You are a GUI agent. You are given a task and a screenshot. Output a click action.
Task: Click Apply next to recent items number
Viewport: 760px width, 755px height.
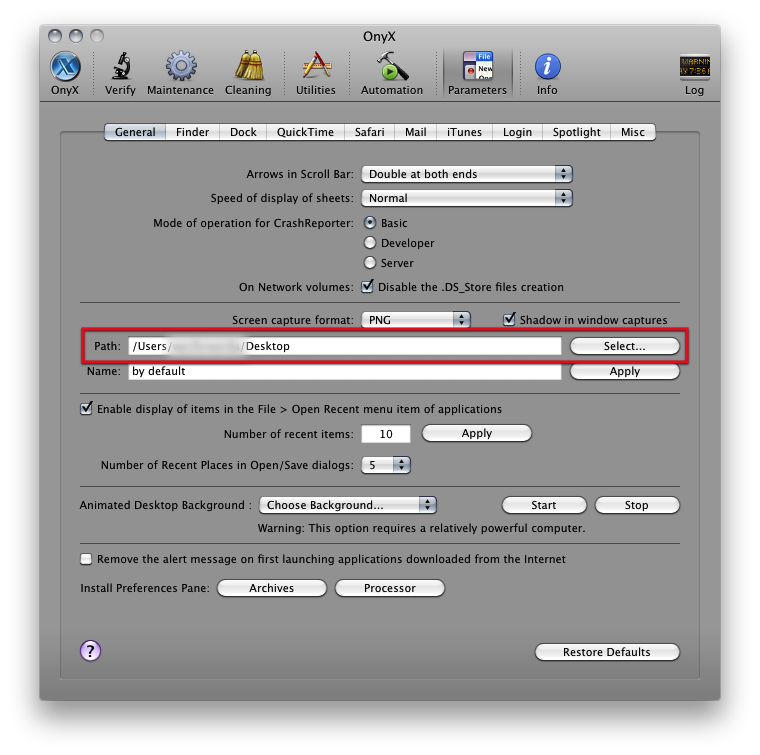477,433
